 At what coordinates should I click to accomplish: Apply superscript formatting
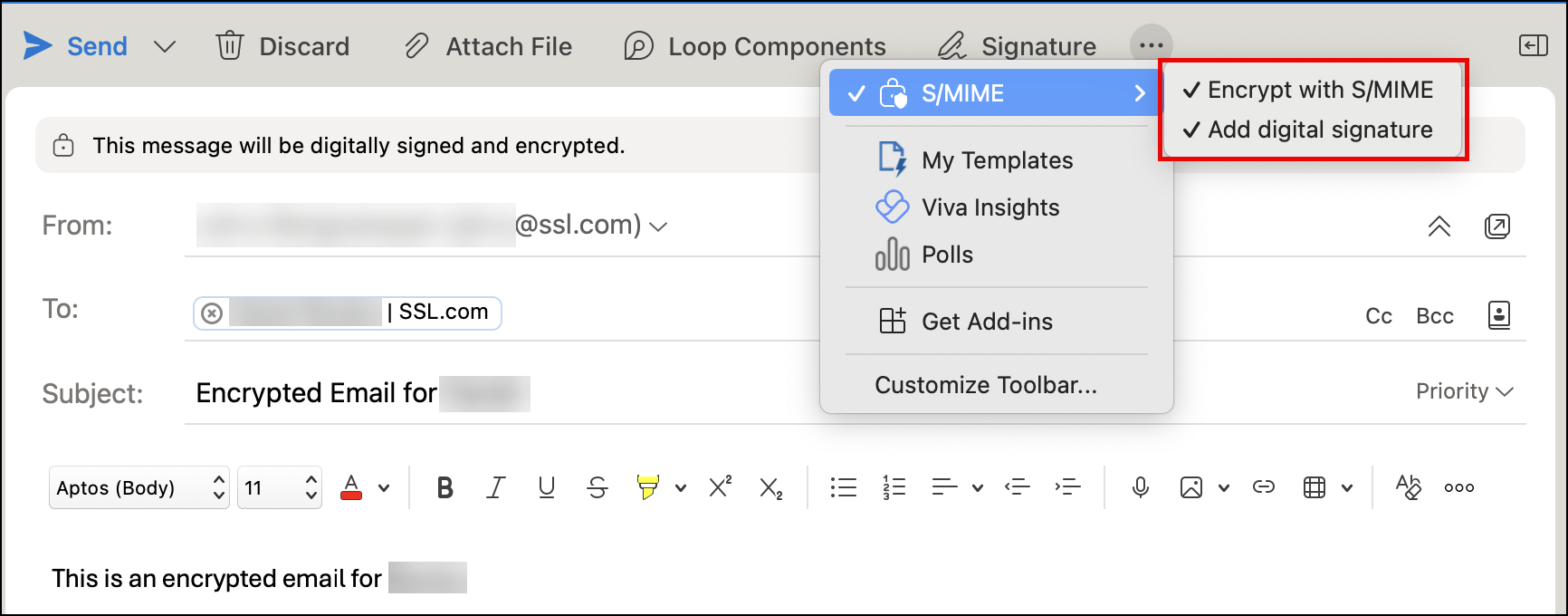pos(720,486)
